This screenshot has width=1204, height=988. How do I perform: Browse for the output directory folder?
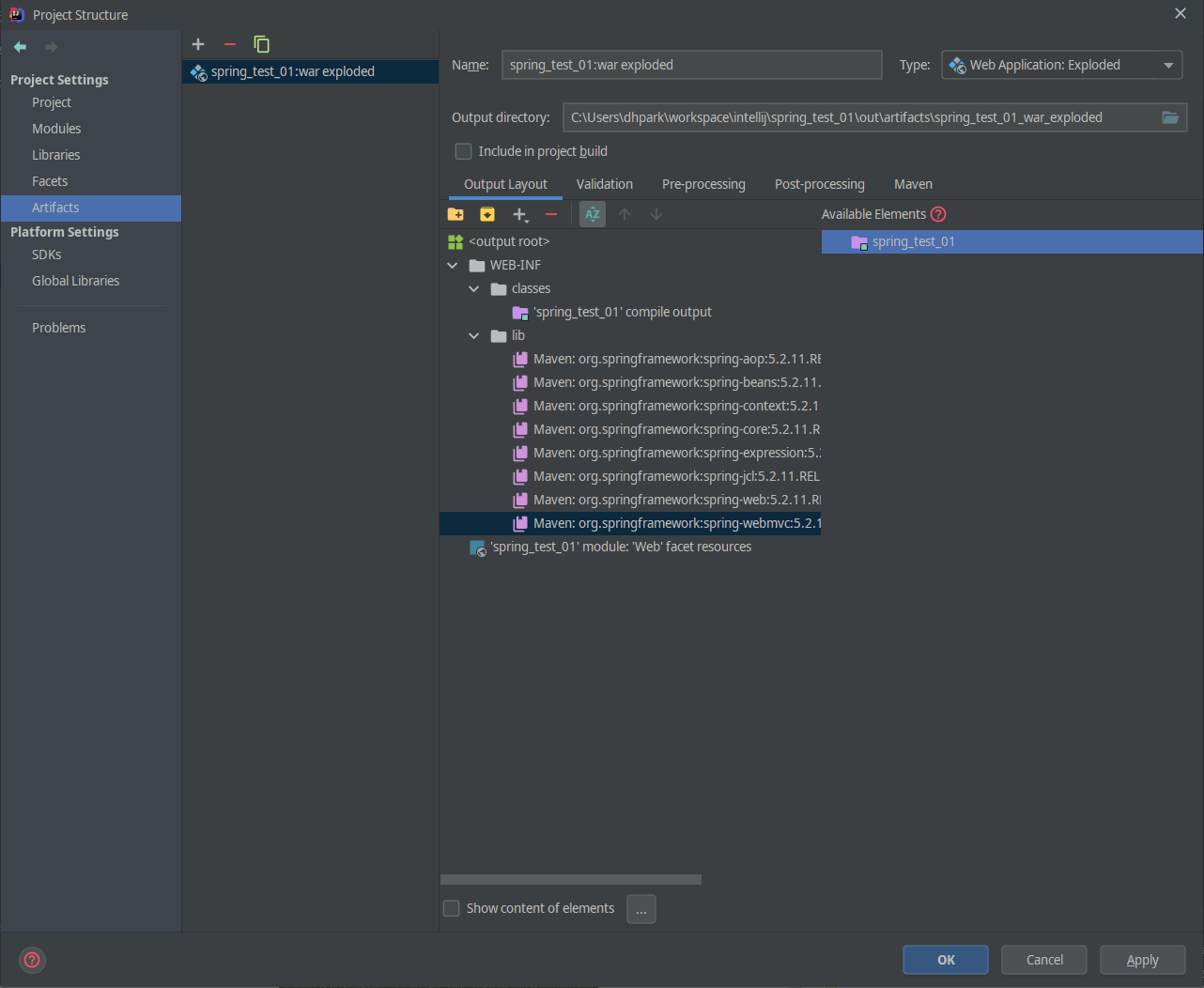tap(1170, 117)
